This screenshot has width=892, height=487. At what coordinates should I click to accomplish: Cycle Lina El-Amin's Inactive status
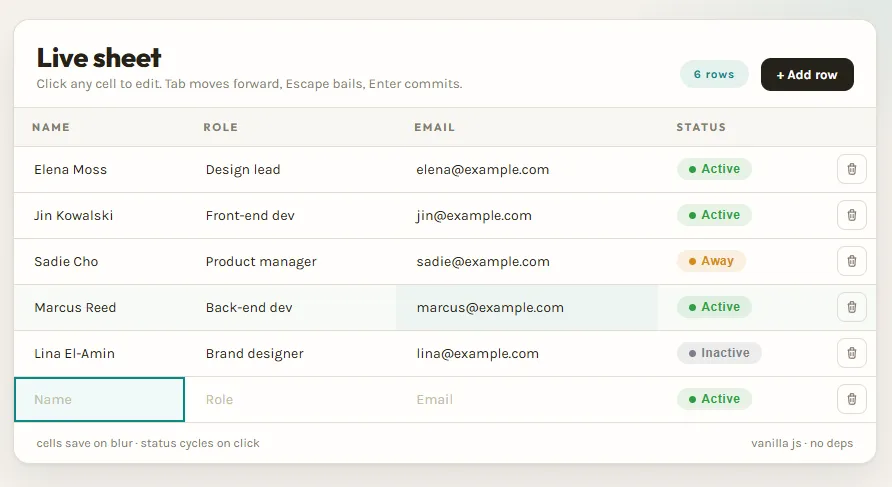click(719, 353)
